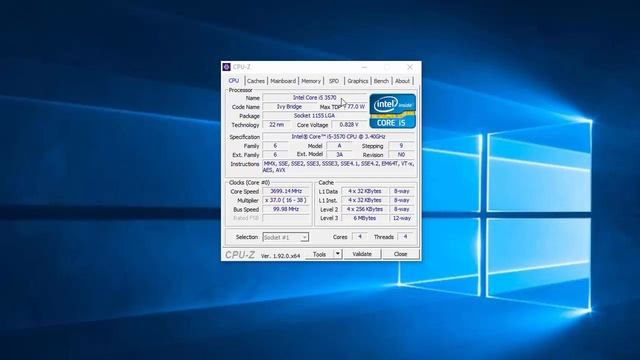Click the Max TDP value '77.0 W'

click(356, 107)
